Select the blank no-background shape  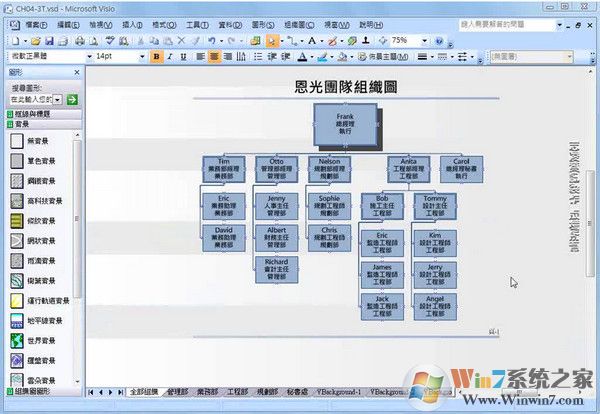coord(29,141)
